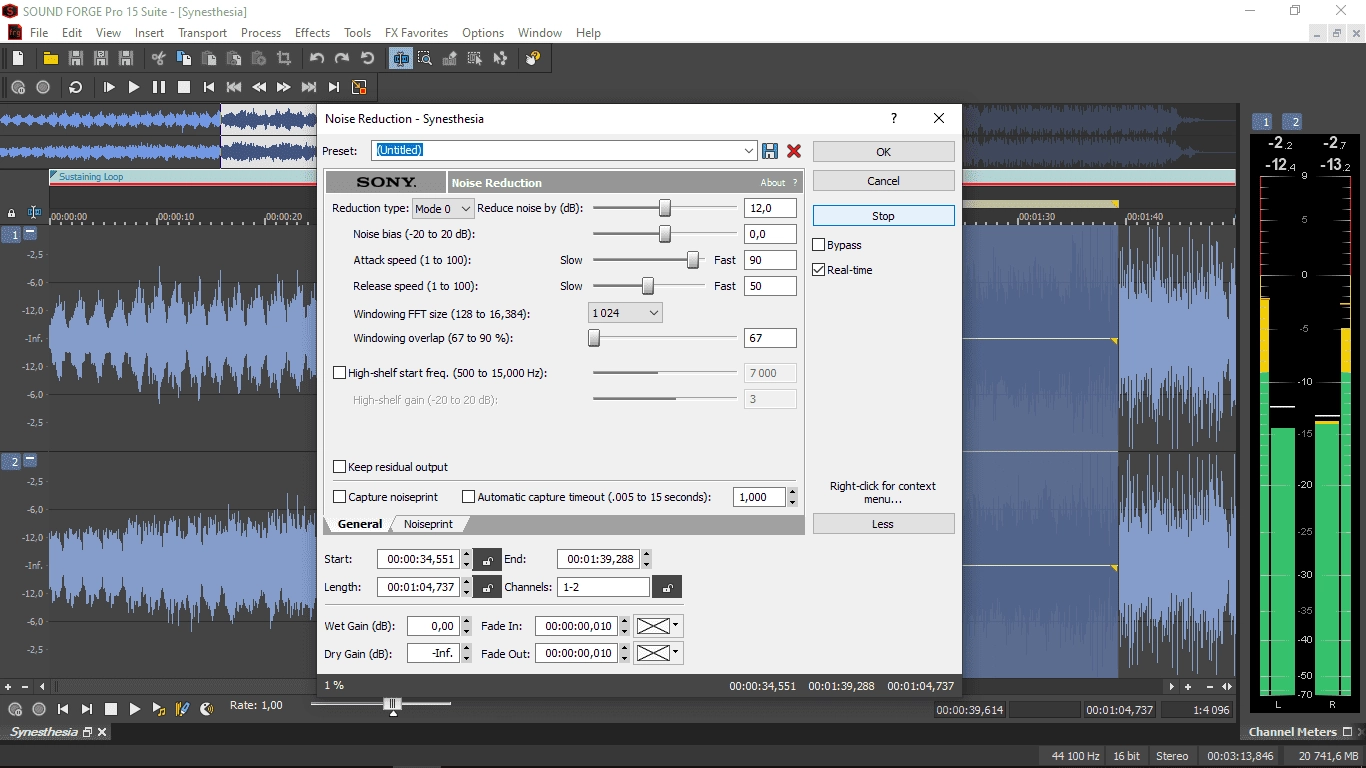The width and height of the screenshot is (1366, 768).
Task: Open Fade Out curve shape dropdown
Action: point(657,653)
